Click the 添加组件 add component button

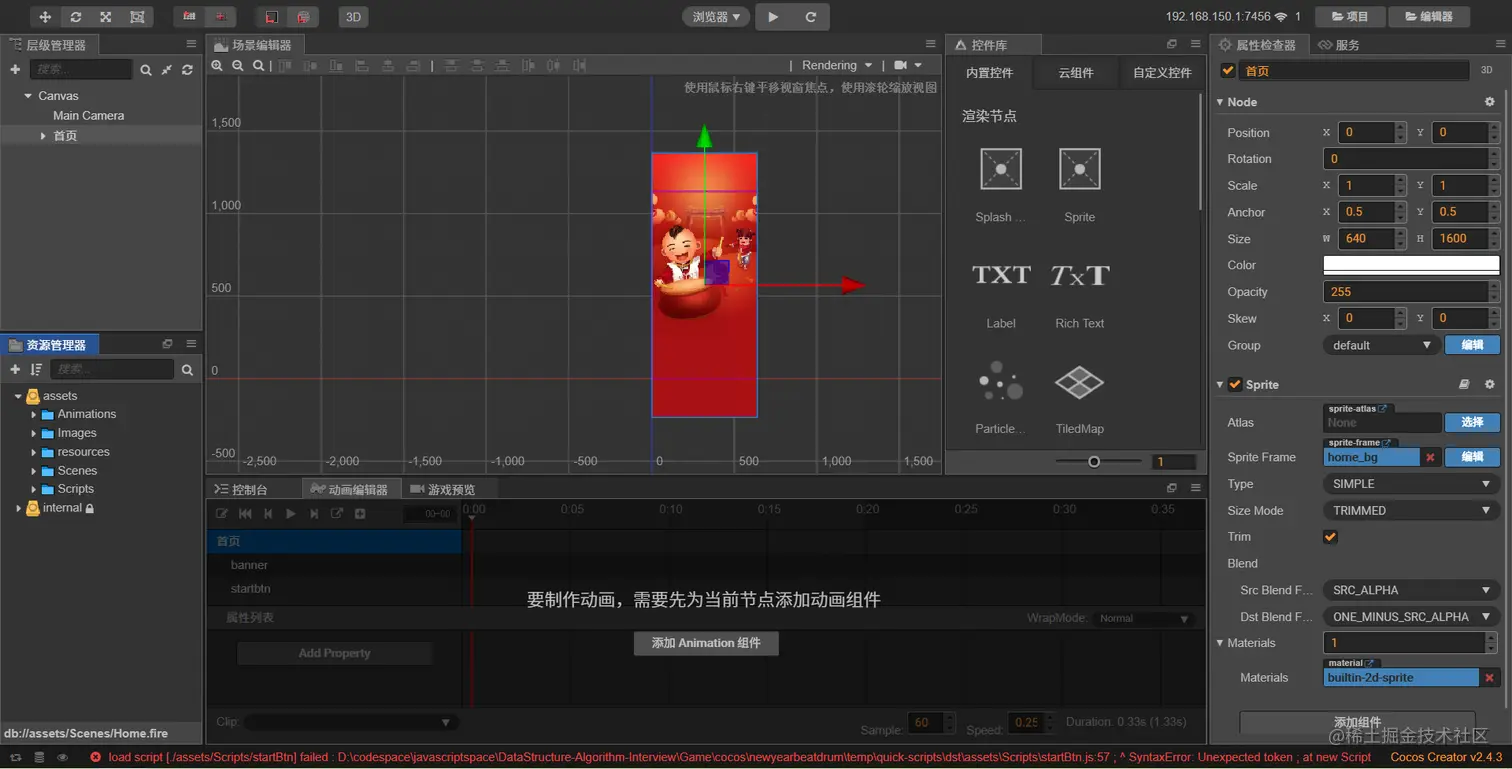(x=1357, y=722)
